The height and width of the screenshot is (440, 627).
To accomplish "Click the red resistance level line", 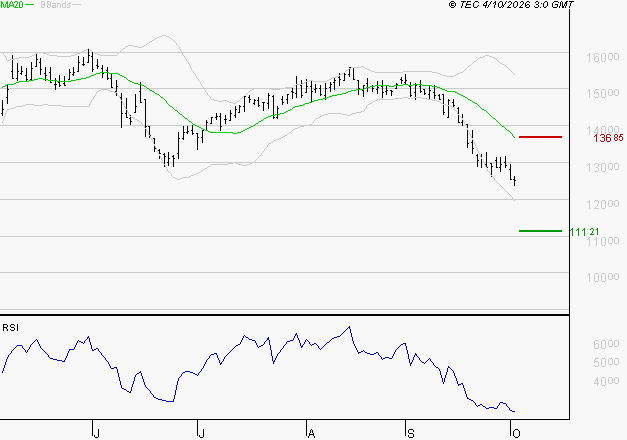I will click(540, 137).
